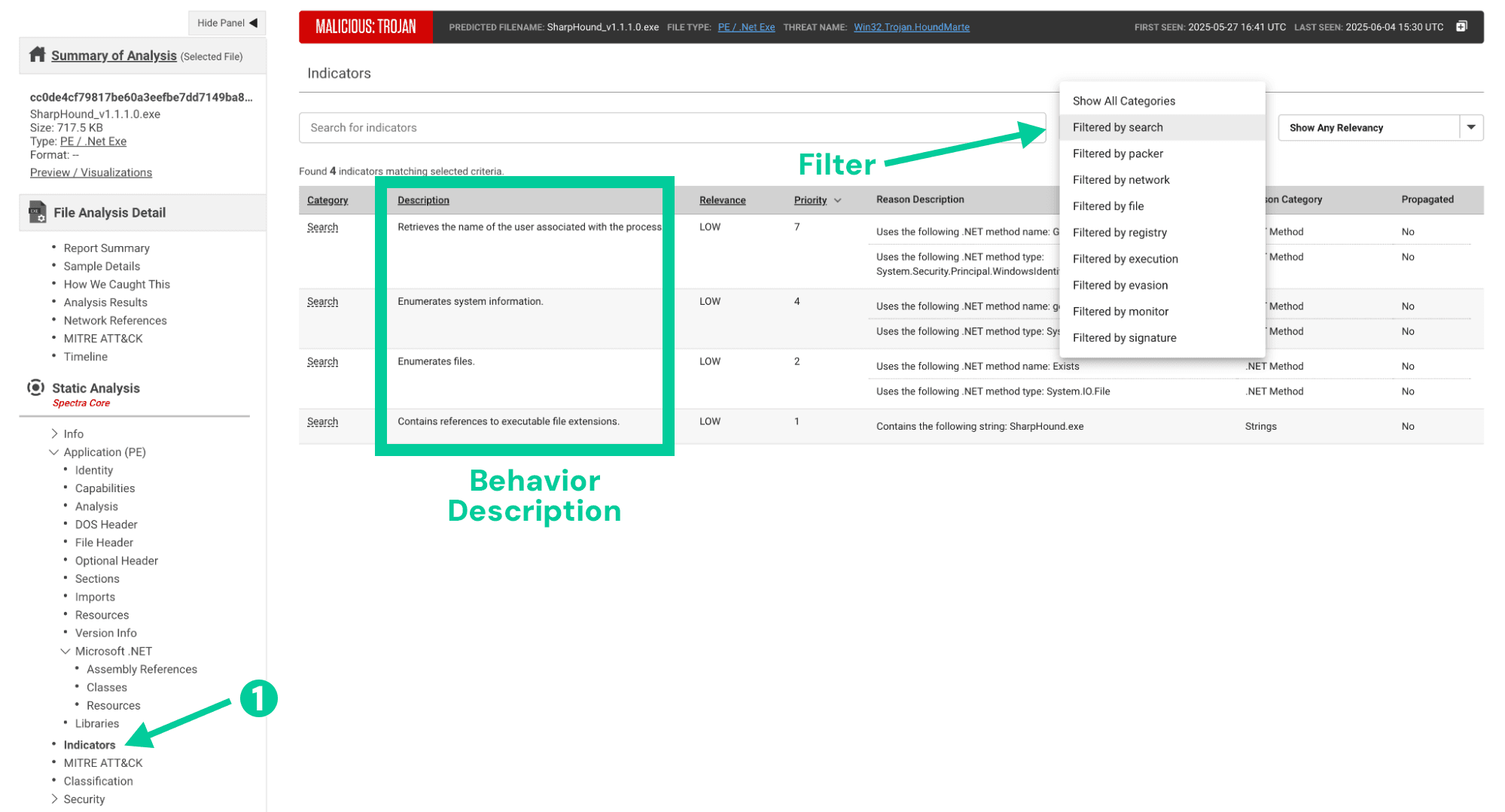
Task: Sort table by Relevance column header
Action: 722,199
